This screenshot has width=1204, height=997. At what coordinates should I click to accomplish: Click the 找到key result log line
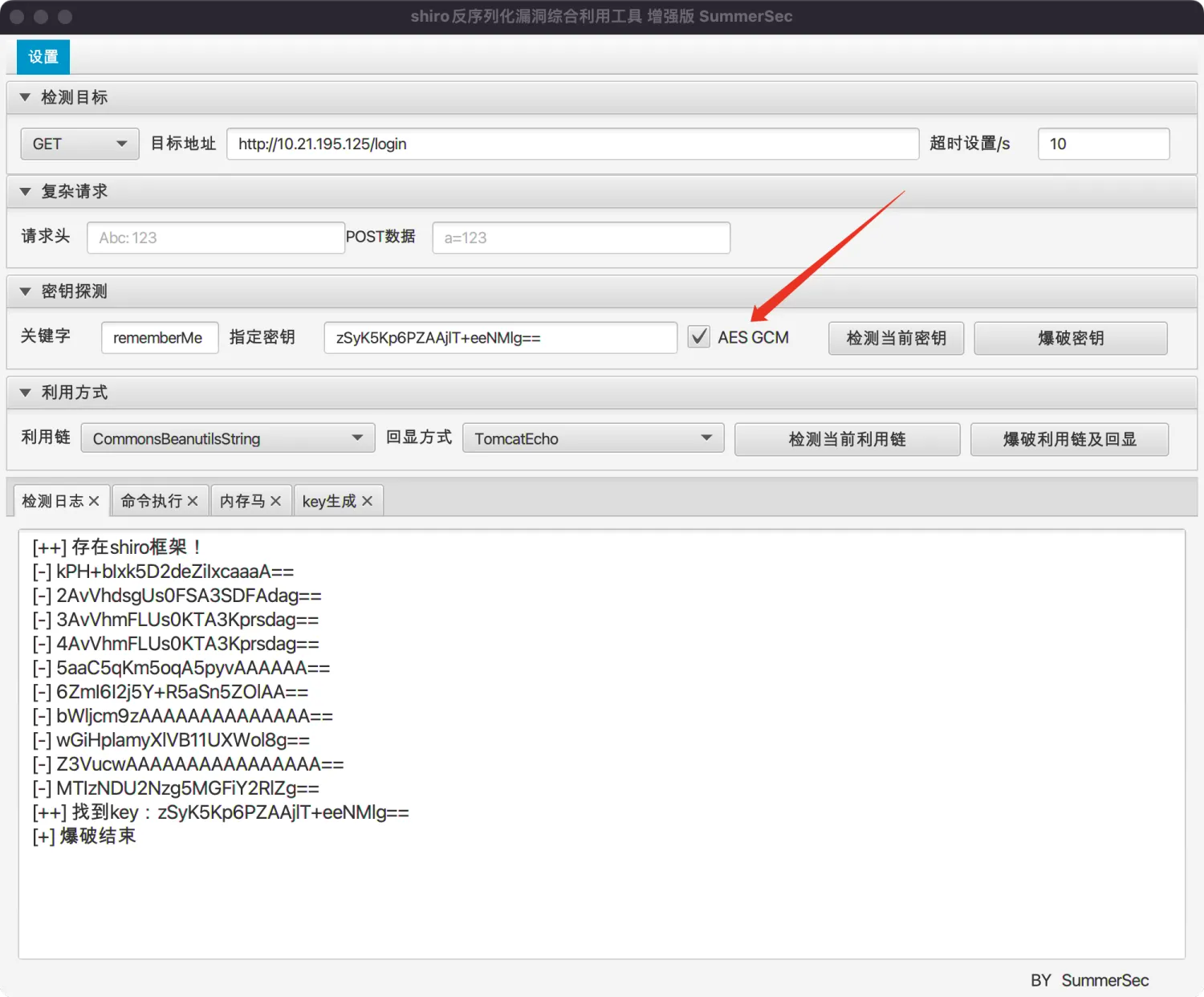[221, 812]
